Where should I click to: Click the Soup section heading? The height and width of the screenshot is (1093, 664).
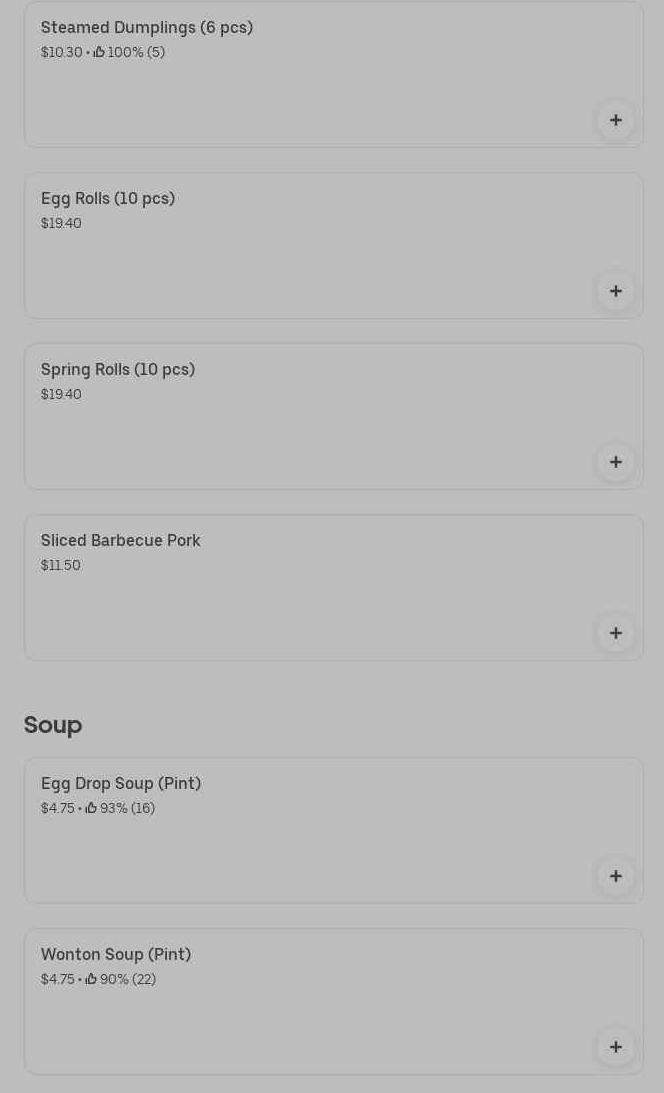pos(53,725)
